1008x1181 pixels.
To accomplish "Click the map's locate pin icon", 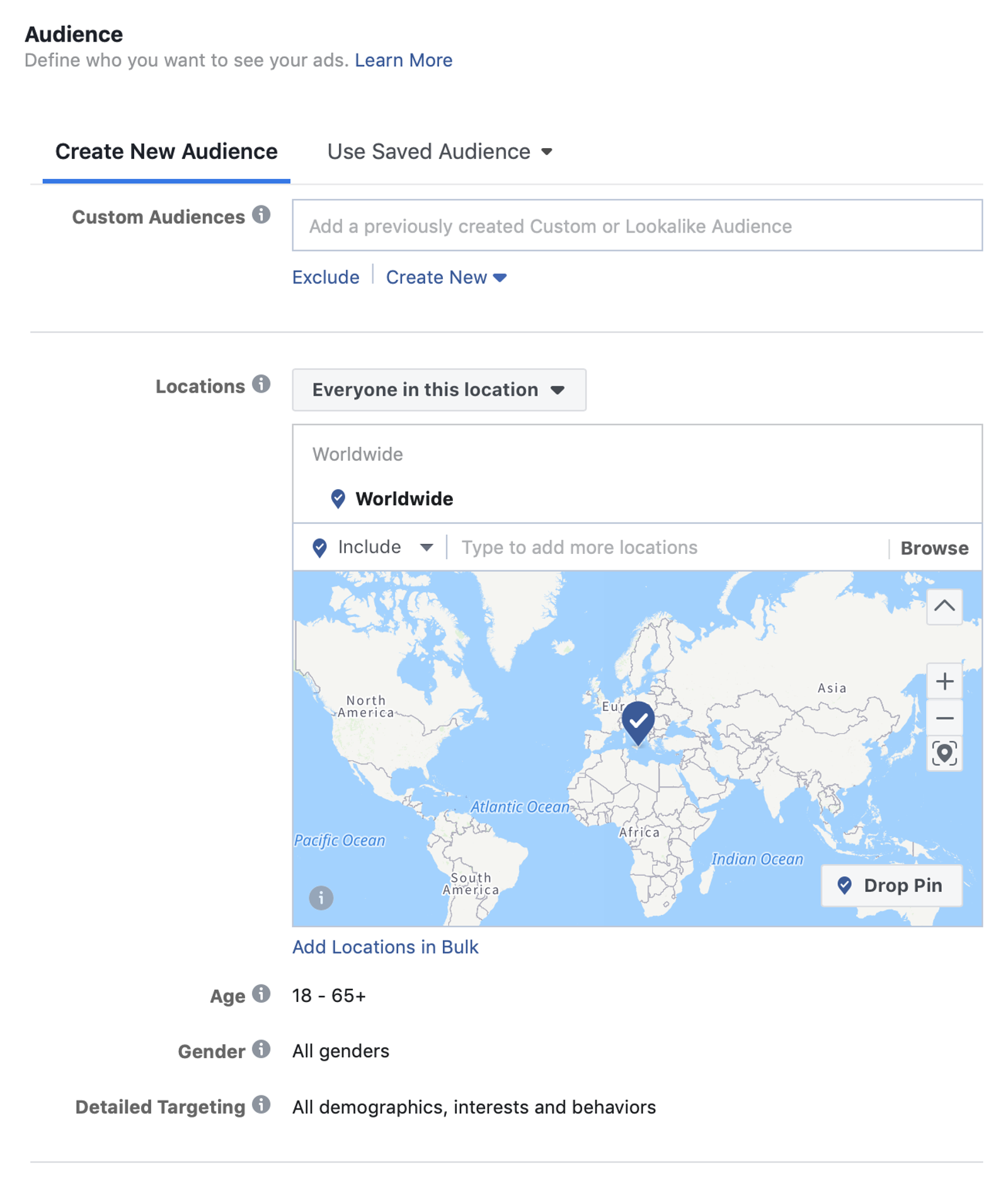I will (944, 754).
